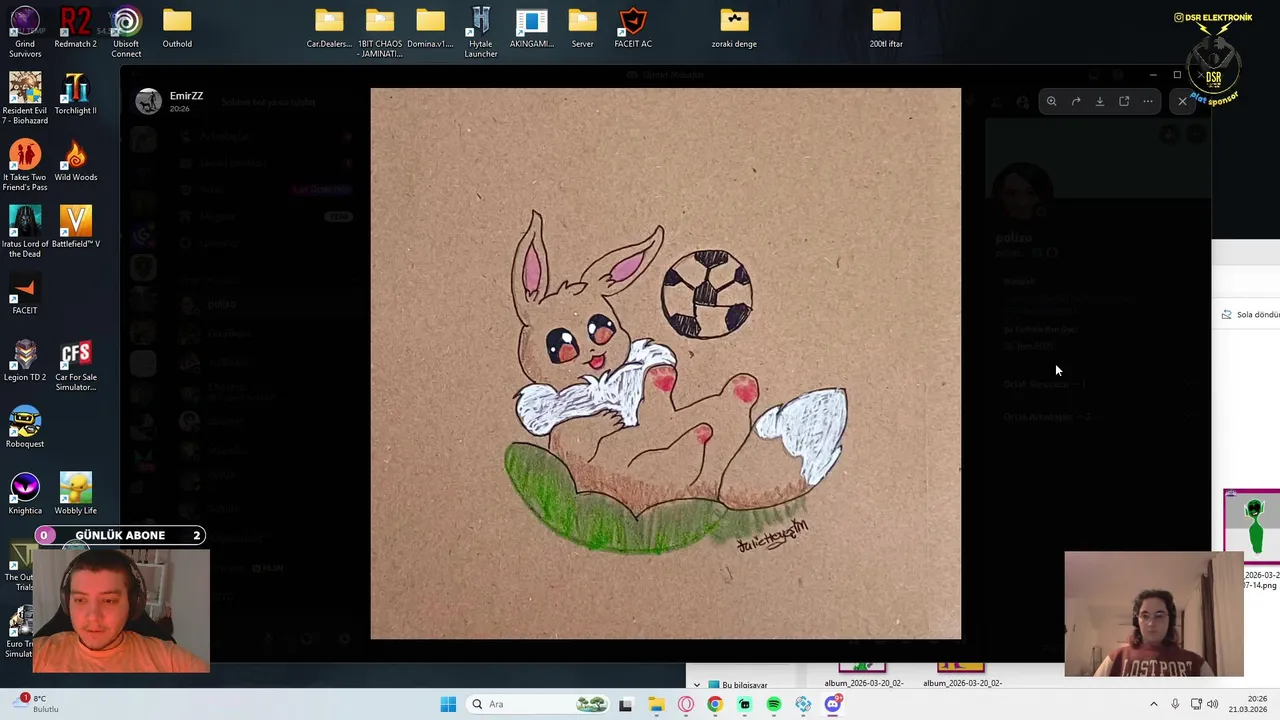The image size is (1280, 720).
Task: Maximize the Discord window
Action: 1177,75
